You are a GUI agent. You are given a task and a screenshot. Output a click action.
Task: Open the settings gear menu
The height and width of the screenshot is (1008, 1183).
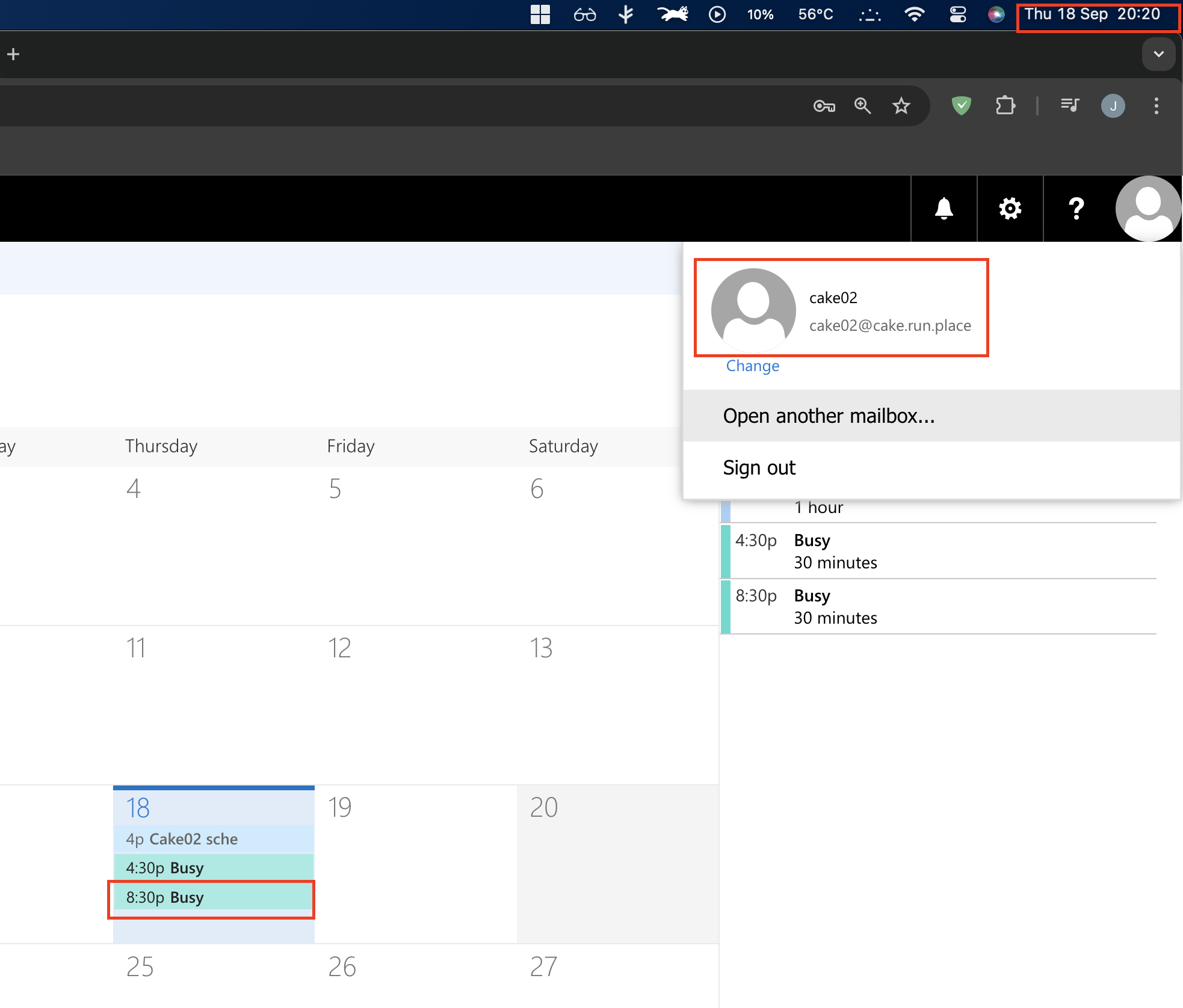[x=1010, y=209]
